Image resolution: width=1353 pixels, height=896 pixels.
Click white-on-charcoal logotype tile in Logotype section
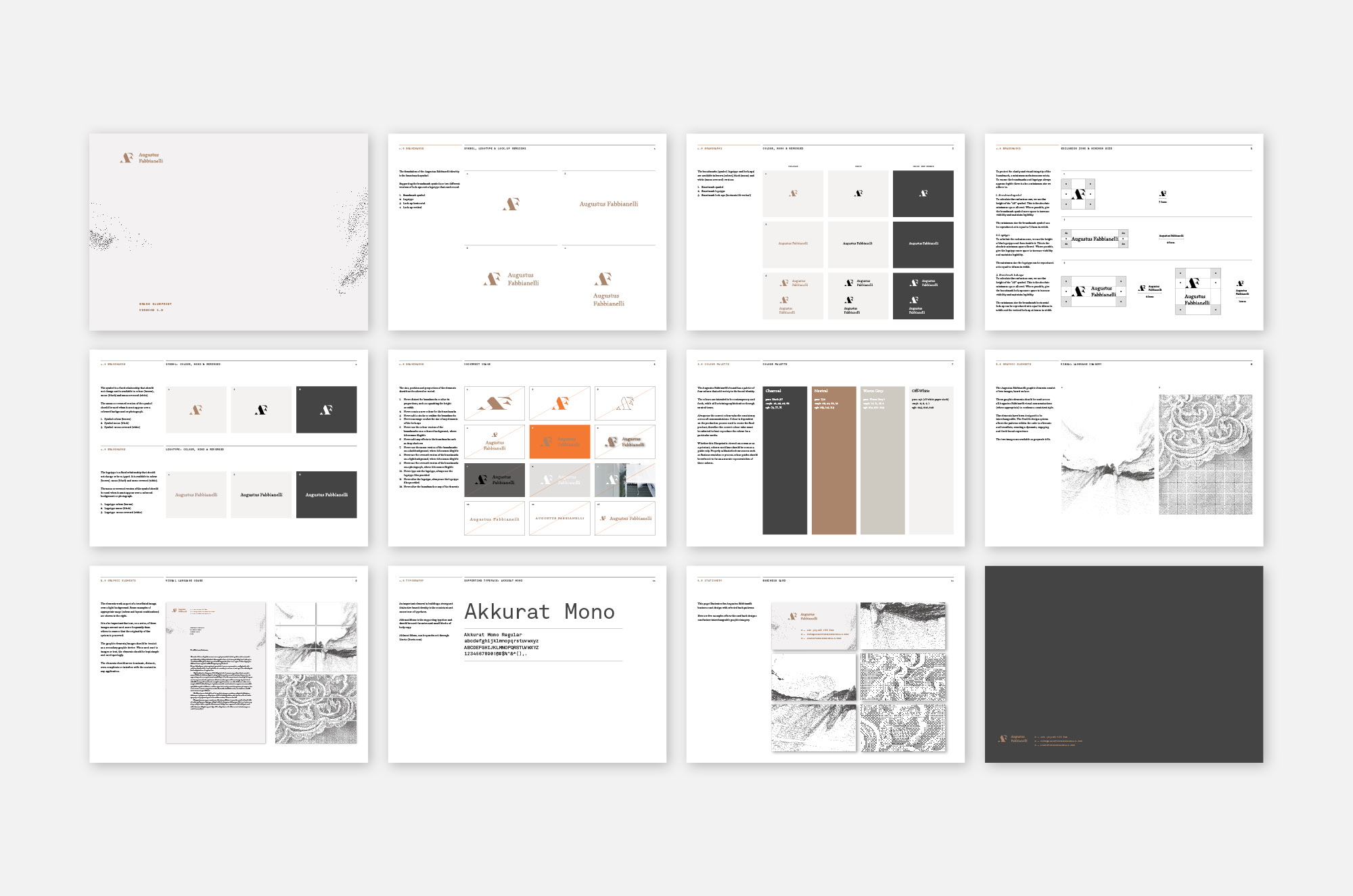click(326, 495)
